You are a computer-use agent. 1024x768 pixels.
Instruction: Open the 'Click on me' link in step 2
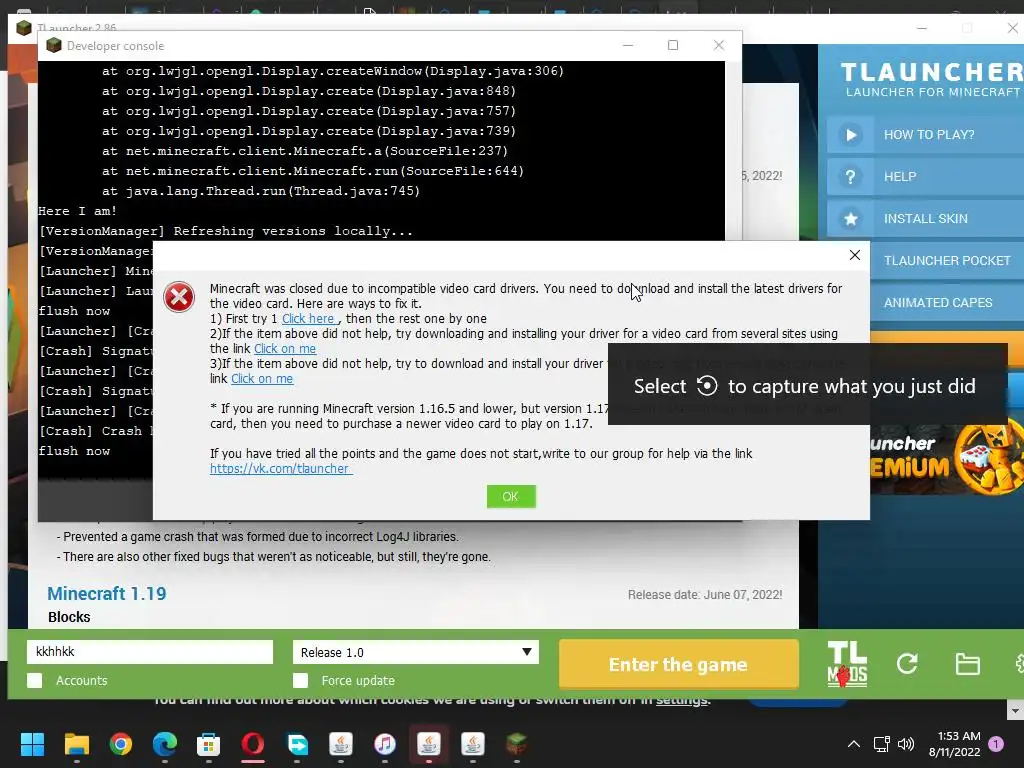(x=285, y=349)
